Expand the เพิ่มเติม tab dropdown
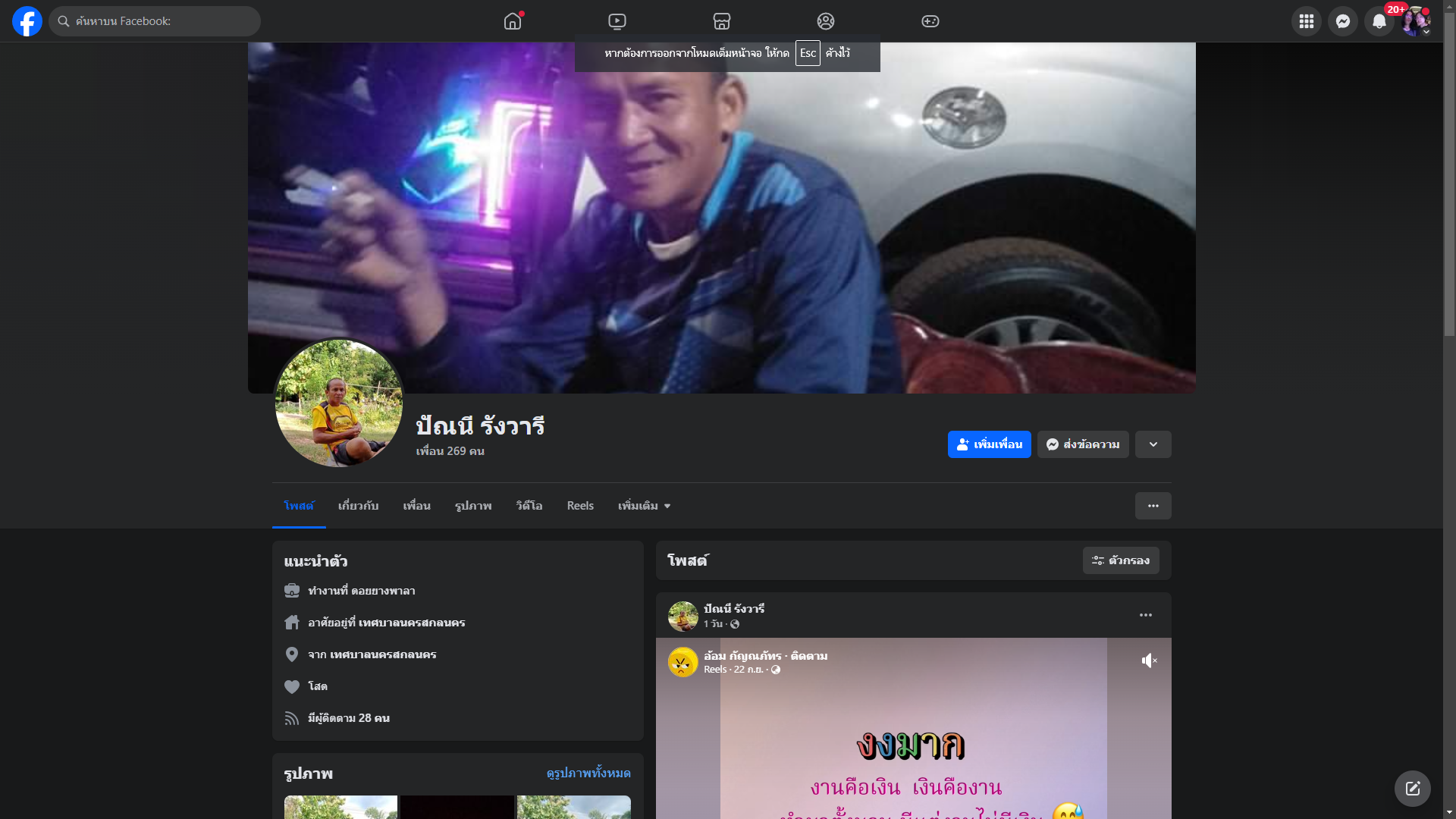The image size is (1456, 819). (x=644, y=506)
